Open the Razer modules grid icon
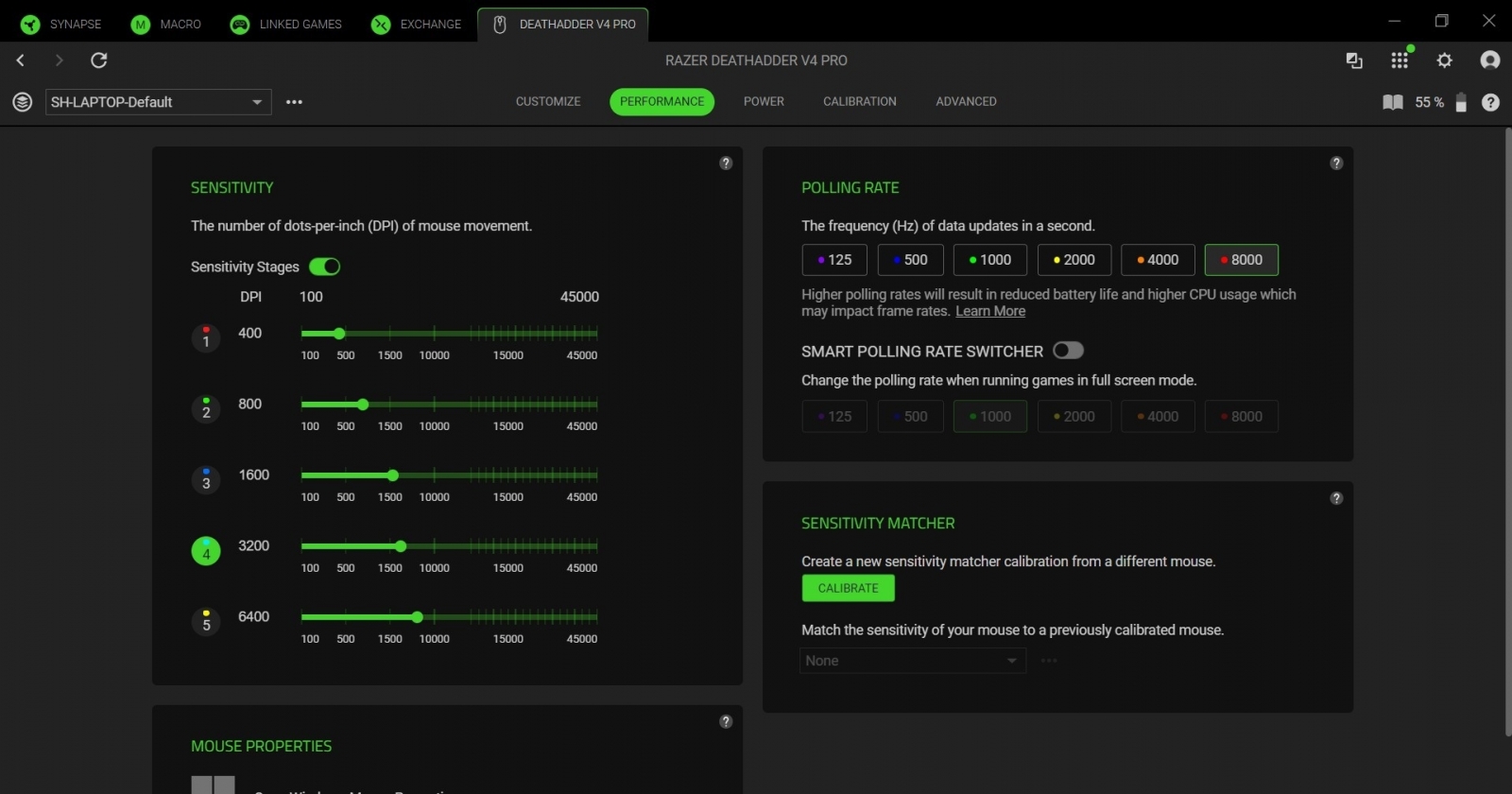Image resolution: width=1512 pixels, height=794 pixels. click(x=1400, y=60)
